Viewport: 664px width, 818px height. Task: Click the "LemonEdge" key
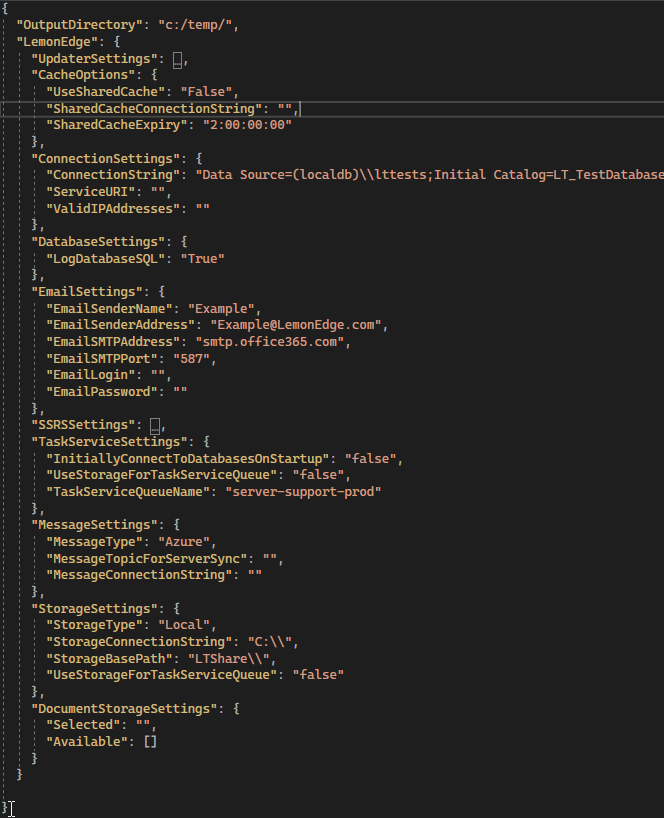[x=57, y=42]
